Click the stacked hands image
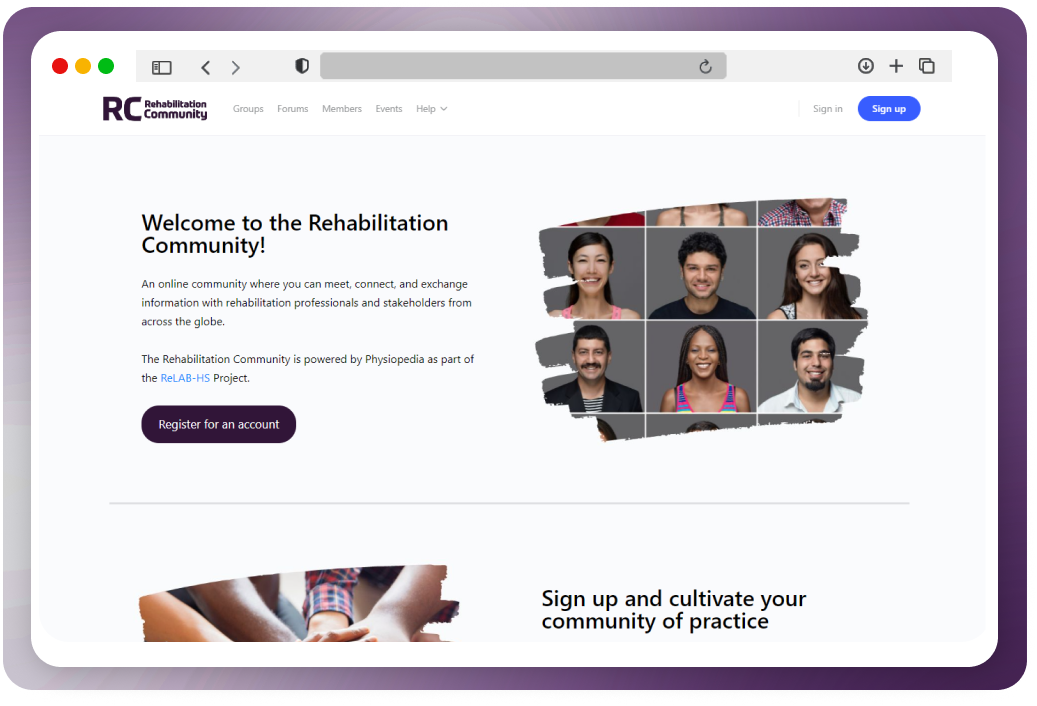The image size is (1037, 706). (x=299, y=603)
